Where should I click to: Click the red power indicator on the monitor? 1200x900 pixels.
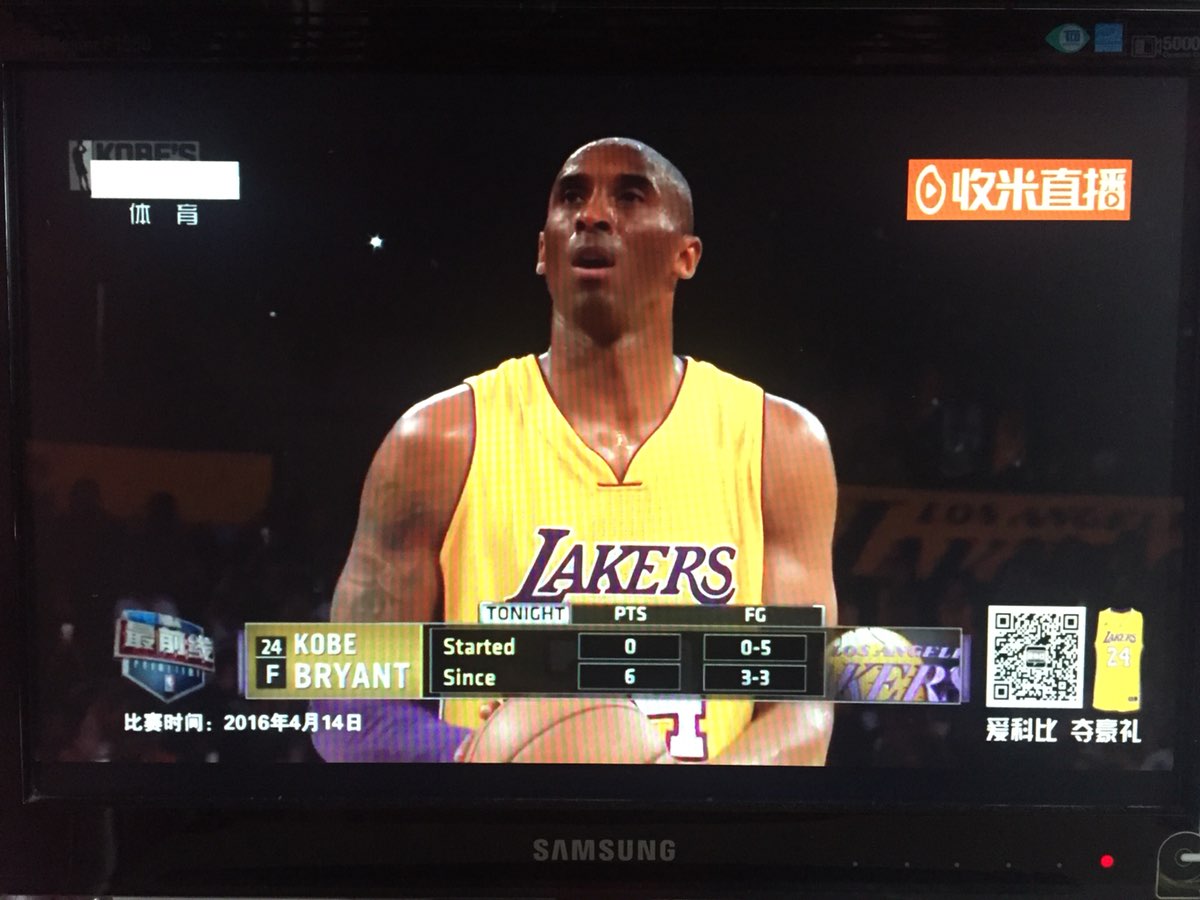click(x=1107, y=861)
